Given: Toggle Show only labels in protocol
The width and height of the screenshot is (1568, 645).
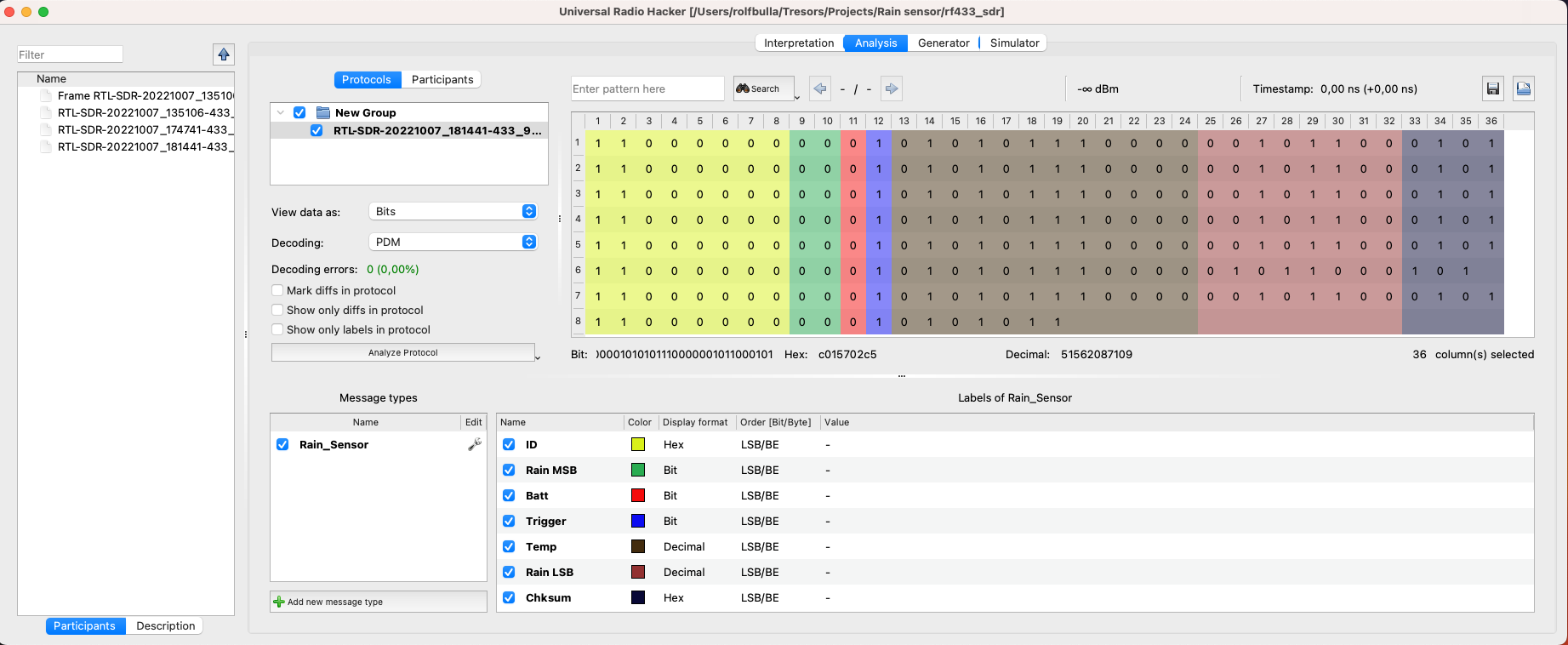Looking at the screenshot, I should [x=277, y=329].
